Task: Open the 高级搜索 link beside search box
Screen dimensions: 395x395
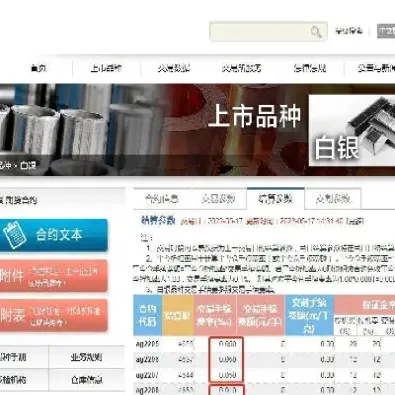Action: pyautogui.click(x=349, y=31)
